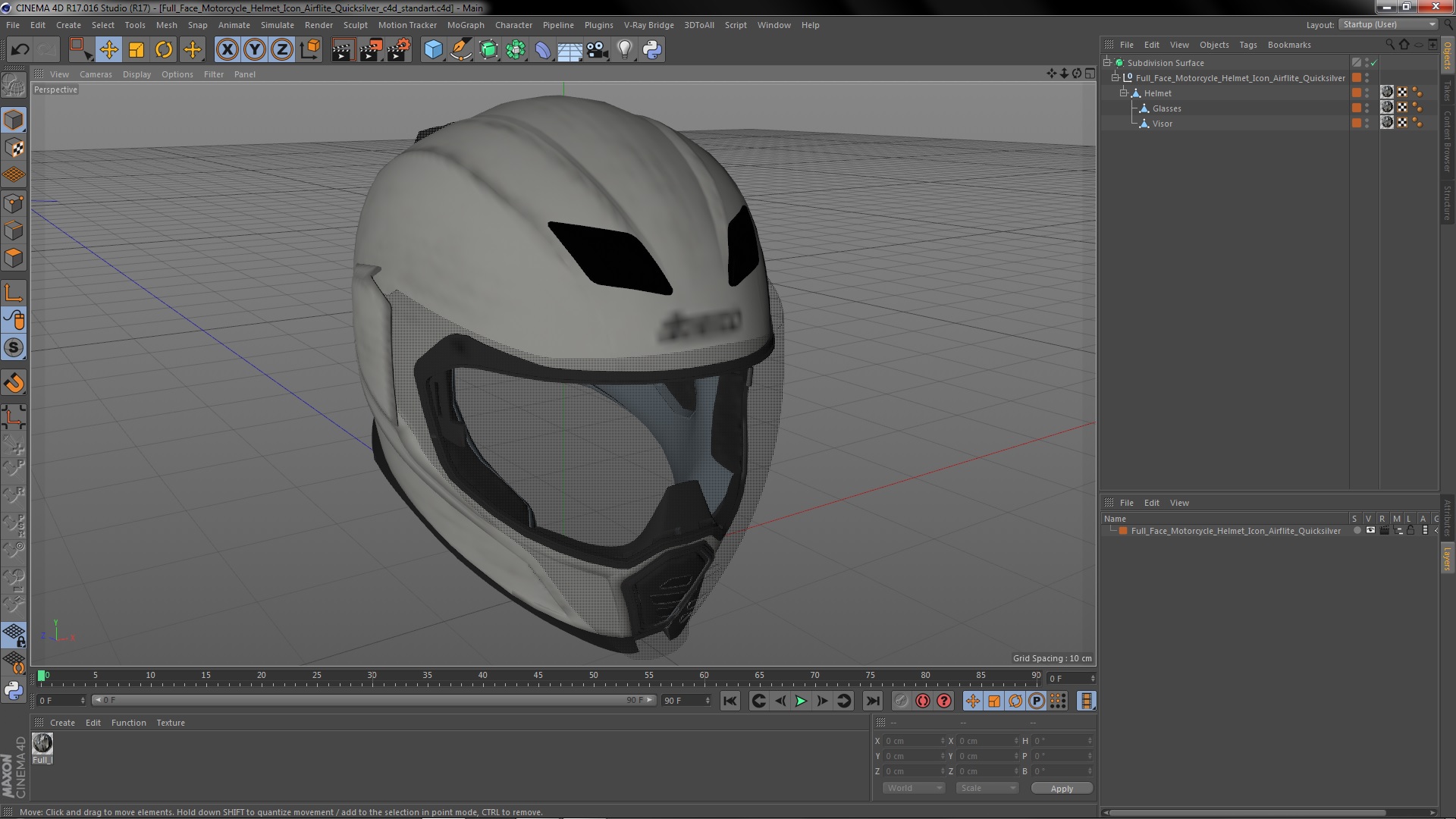Screen dimensions: 1456x819
Task: Open the spline pen tool icon
Action: 460,50
